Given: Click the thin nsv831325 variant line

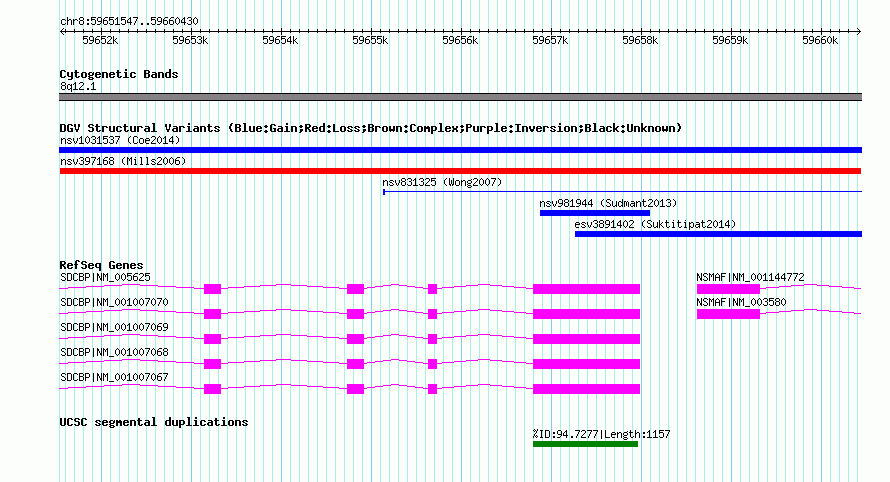Looking at the screenshot, I should coord(623,192).
